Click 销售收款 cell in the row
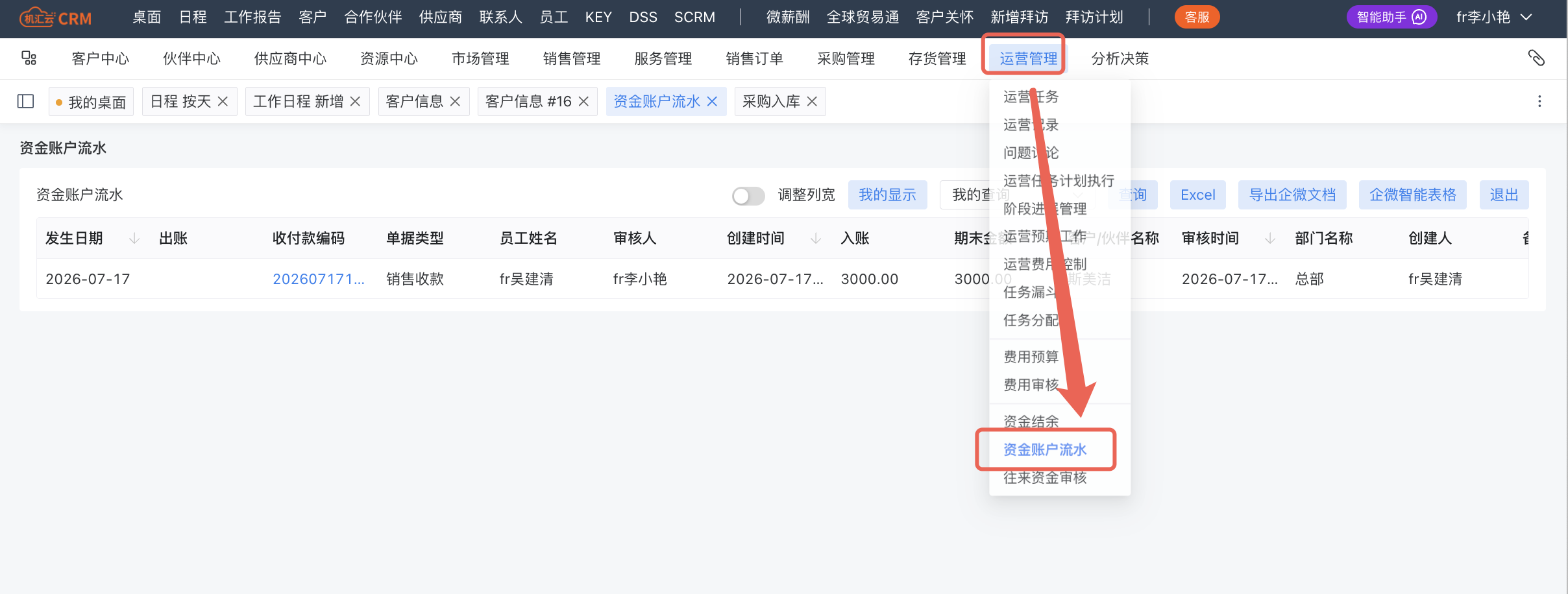Viewport: 1568px width, 594px height. pos(415,279)
